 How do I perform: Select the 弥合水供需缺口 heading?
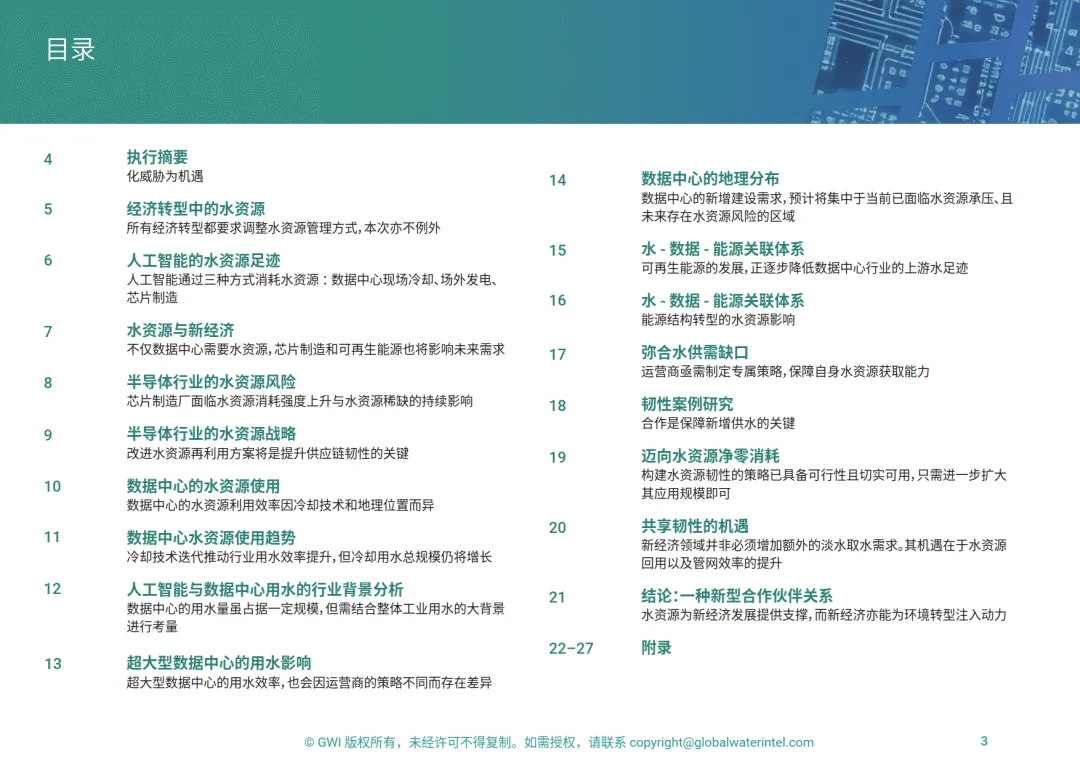[695, 352]
